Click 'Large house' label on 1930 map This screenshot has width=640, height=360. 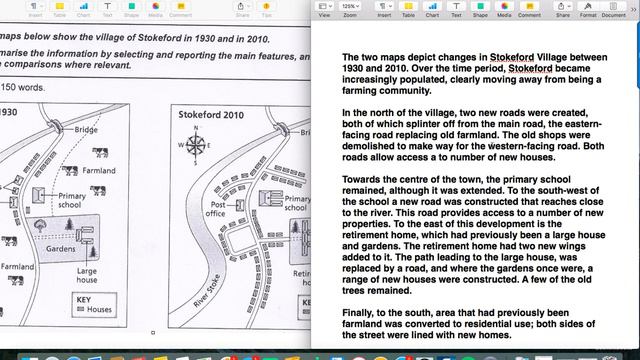coord(87,276)
